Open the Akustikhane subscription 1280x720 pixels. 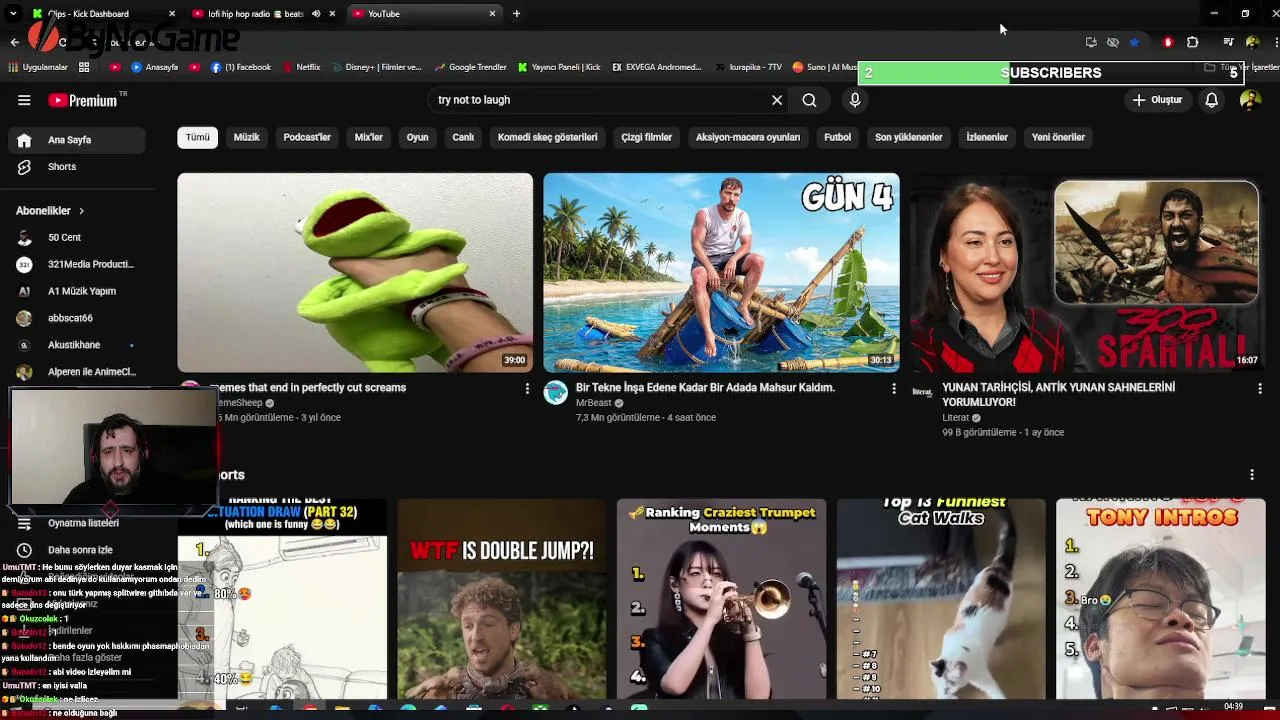[x=77, y=345]
